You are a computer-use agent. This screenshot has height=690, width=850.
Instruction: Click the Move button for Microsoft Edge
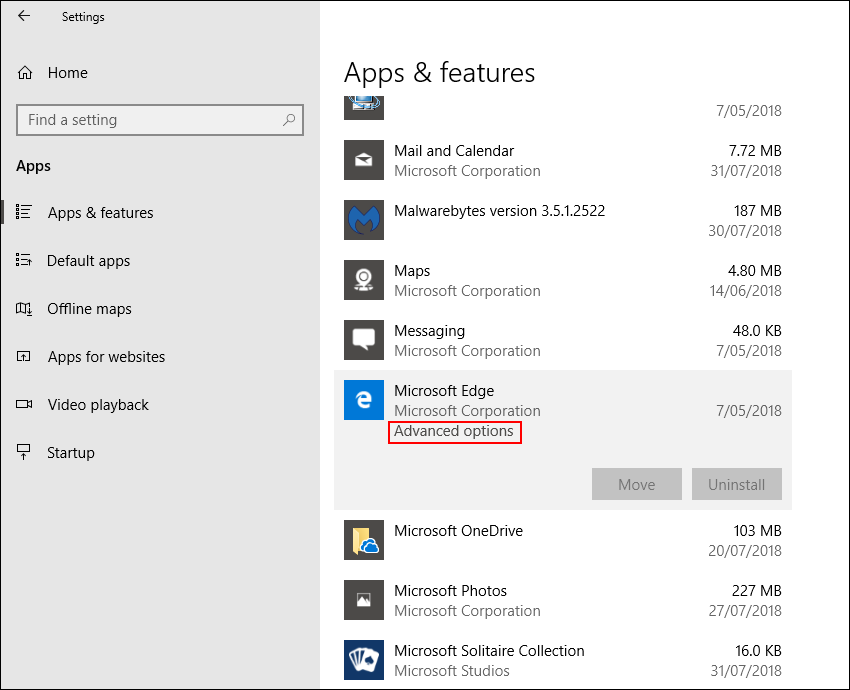click(x=636, y=484)
